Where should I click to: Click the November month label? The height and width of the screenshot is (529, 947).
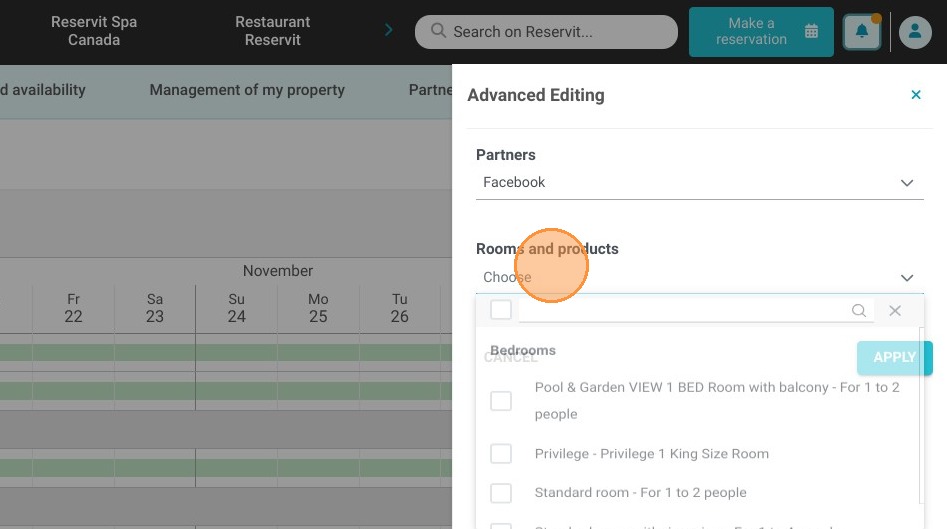pyautogui.click(x=278, y=271)
